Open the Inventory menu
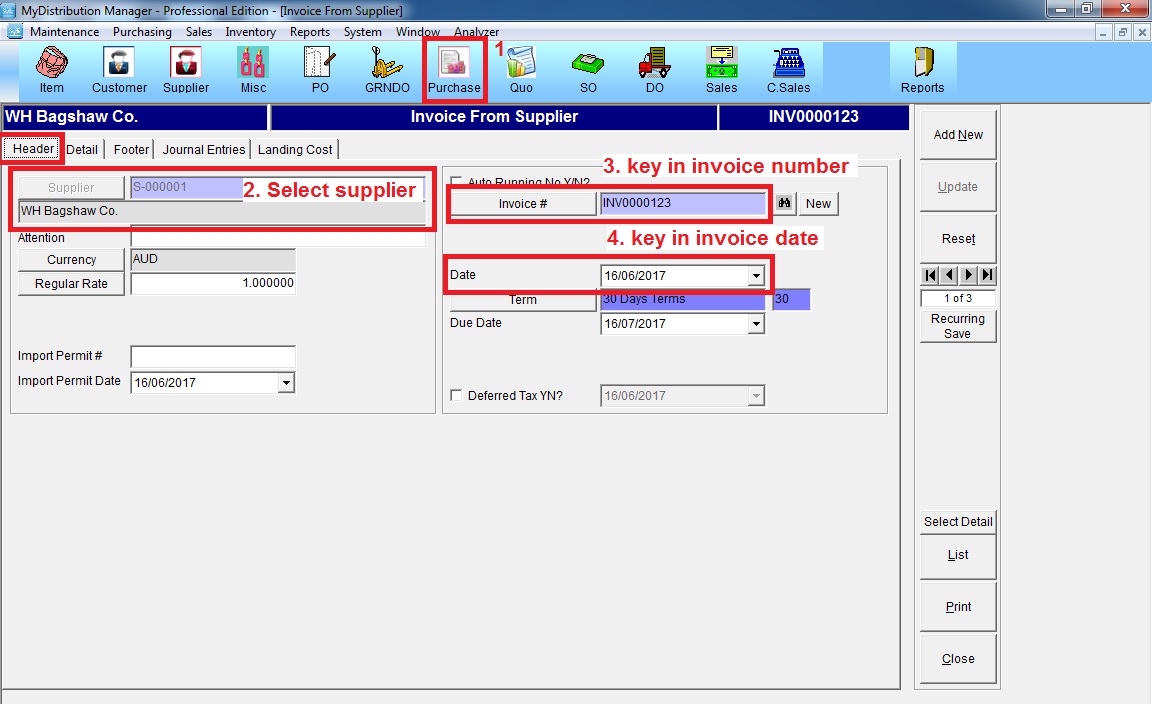 click(x=250, y=32)
